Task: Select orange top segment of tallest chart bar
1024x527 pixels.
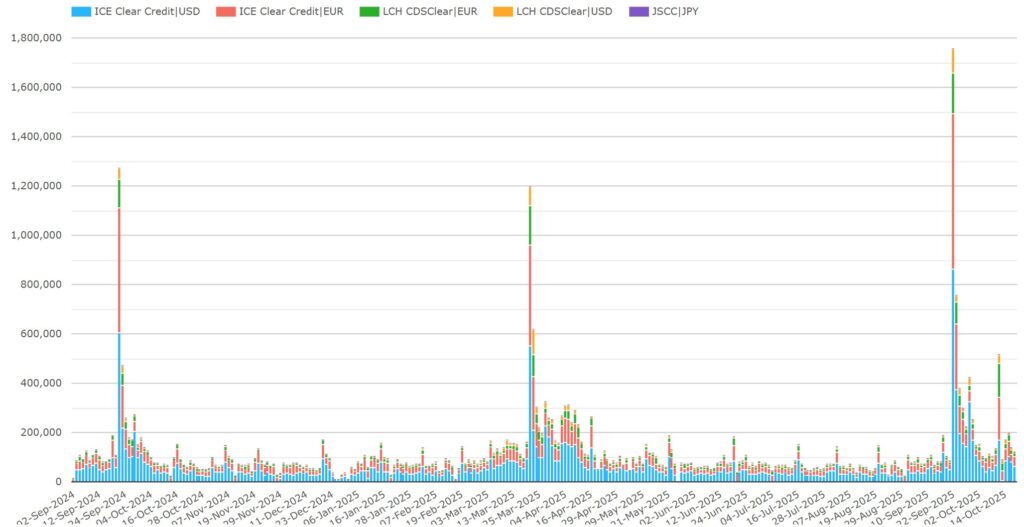Action: 953,60
